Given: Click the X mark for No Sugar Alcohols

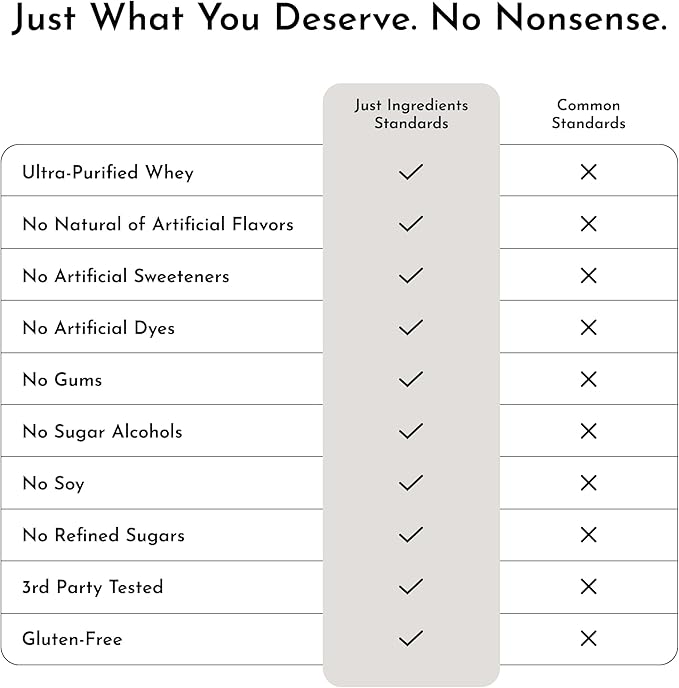Looking at the screenshot, I should coord(588,431).
